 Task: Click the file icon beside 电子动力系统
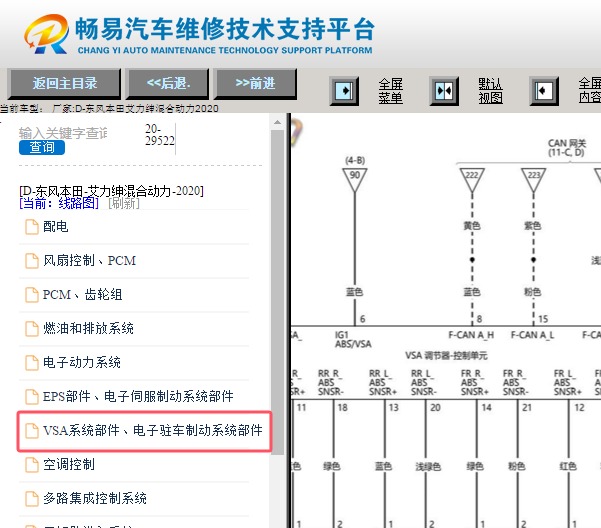[30, 363]
